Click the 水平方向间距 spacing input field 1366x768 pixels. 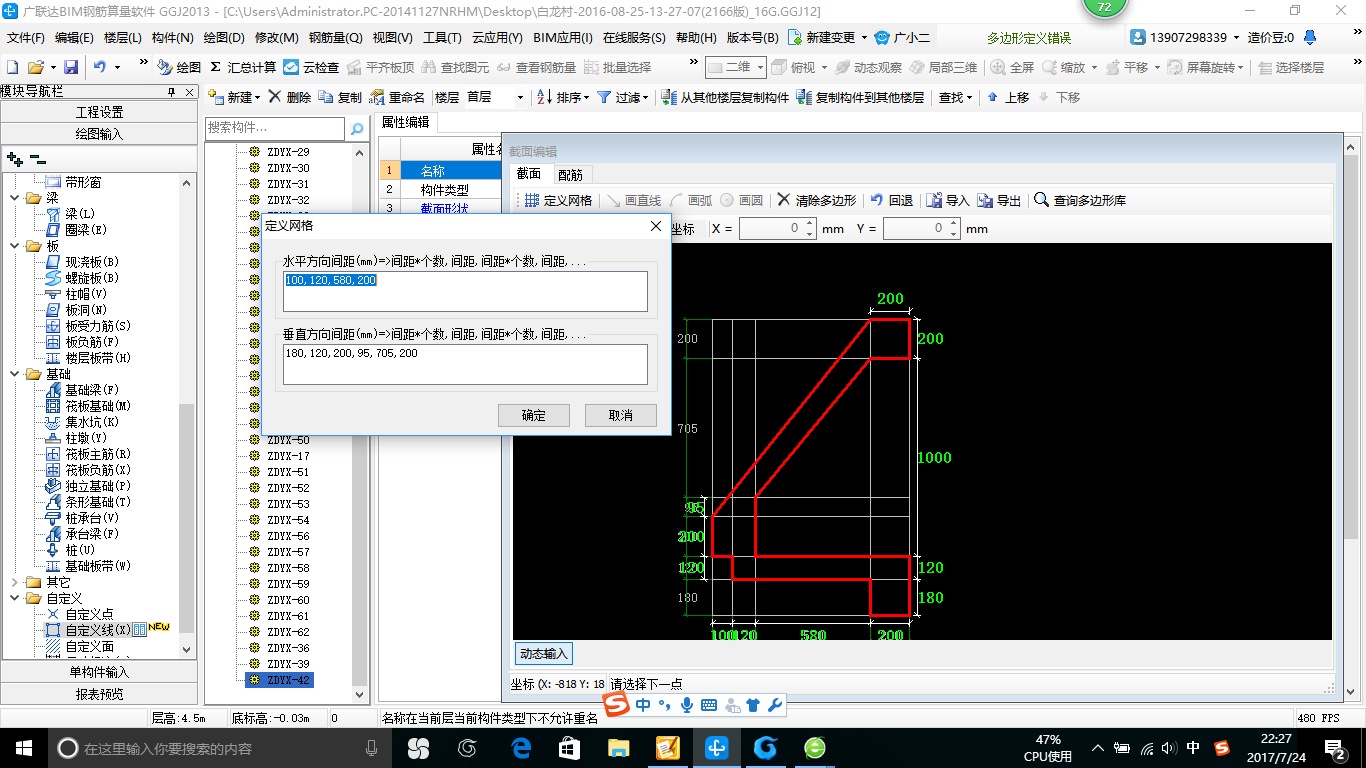[465, 291]
